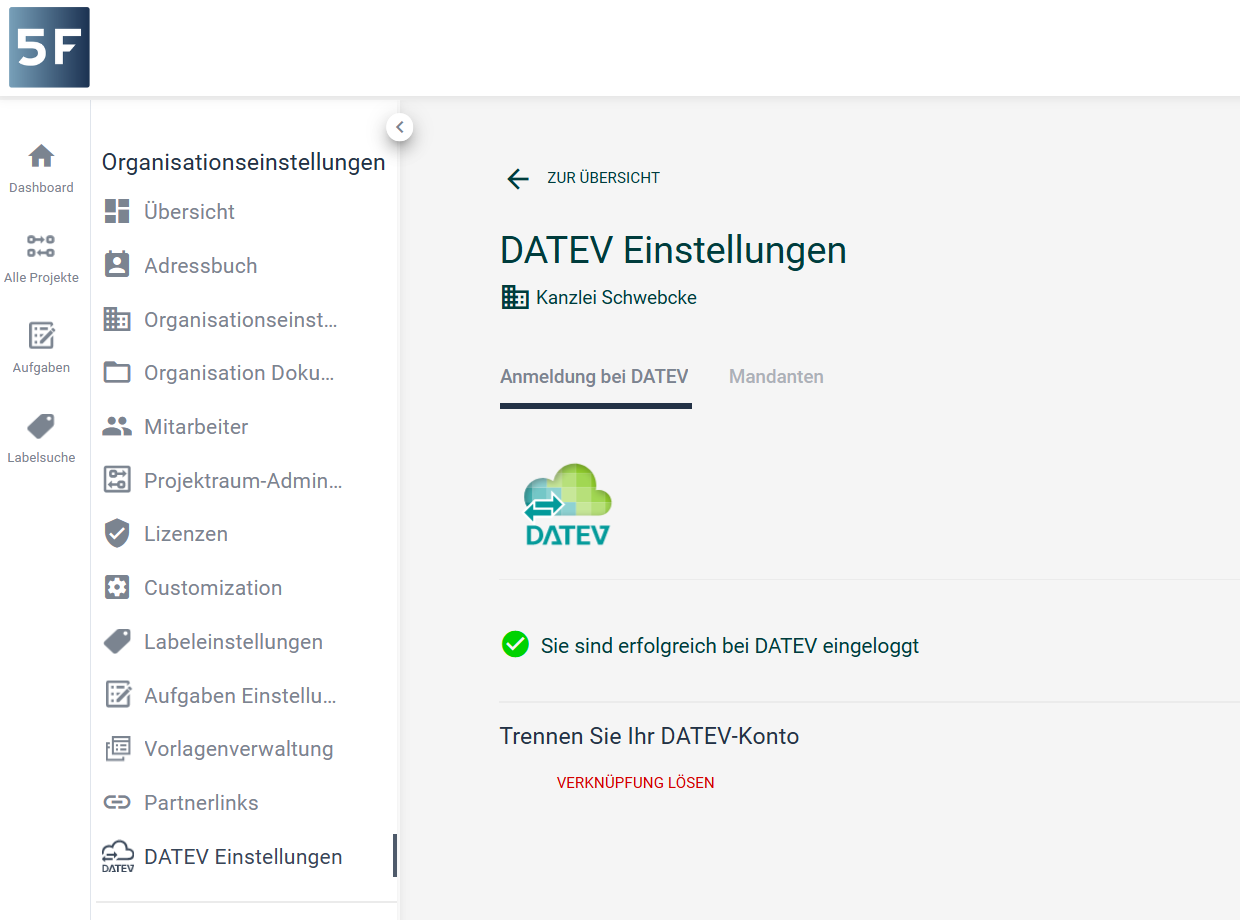Click the Übersicht dashboard icon
This screenshot has width=1240, height=920.
tap(117, 211)
